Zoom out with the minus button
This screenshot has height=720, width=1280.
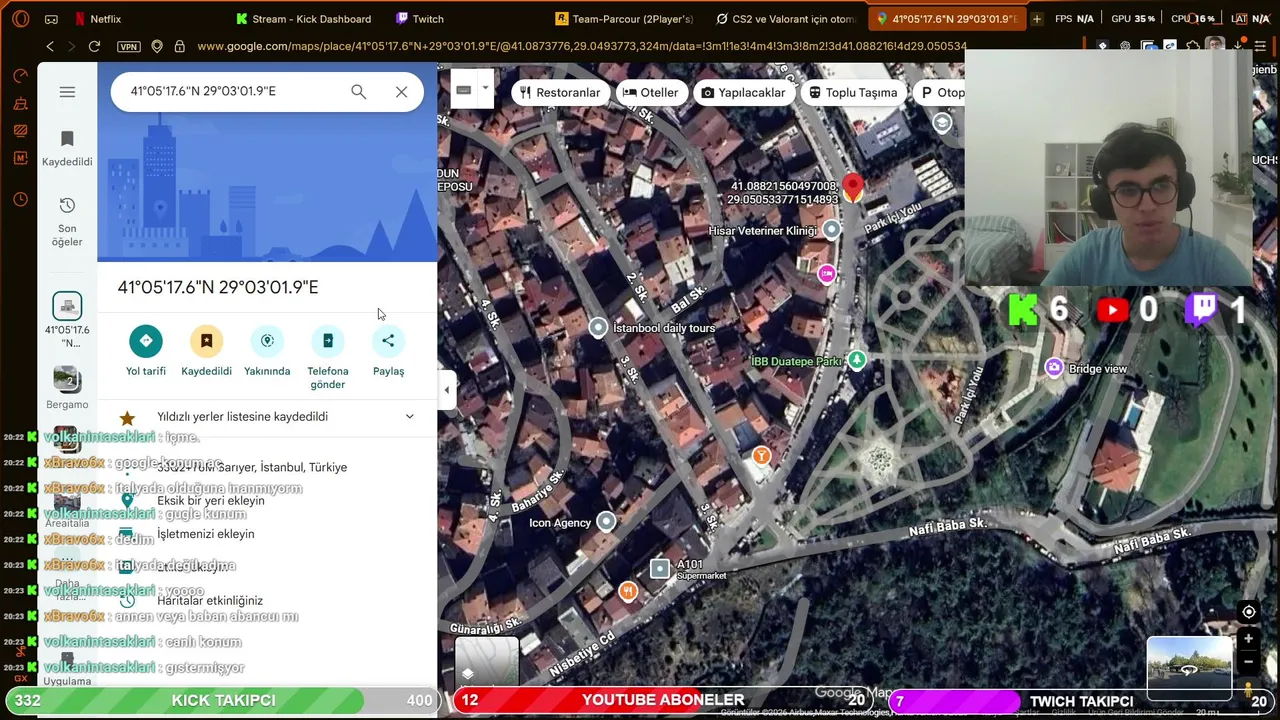[x=1249, y=661]
